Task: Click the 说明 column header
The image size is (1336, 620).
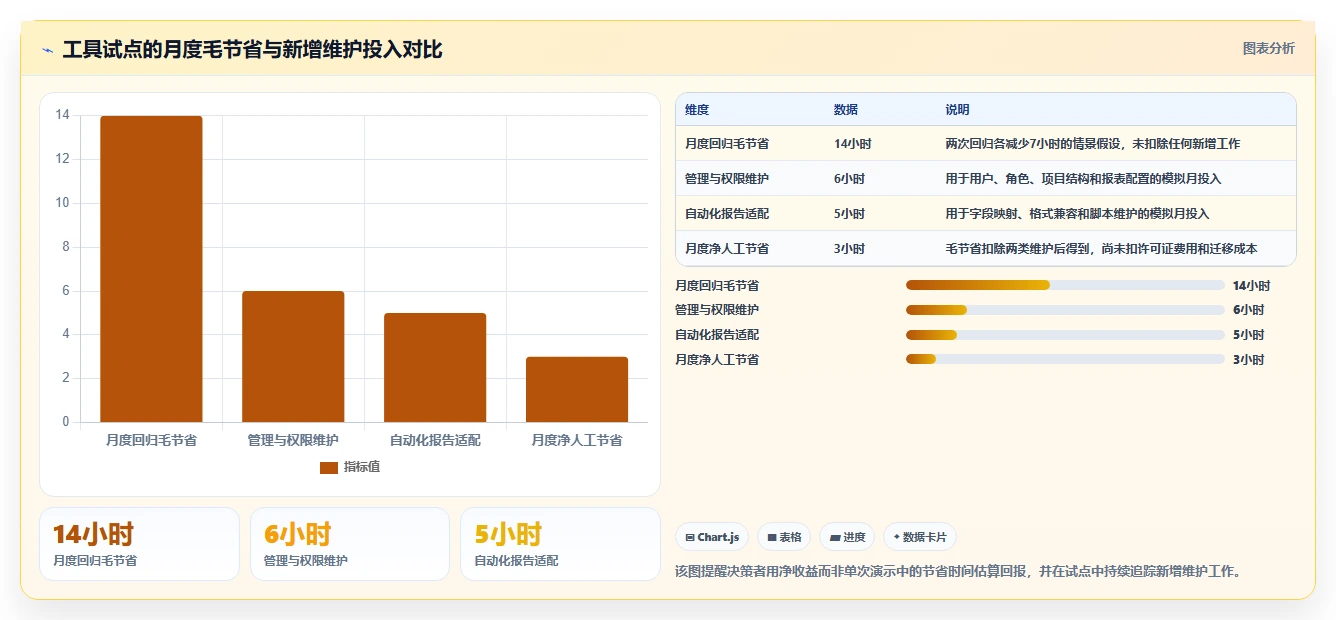Action: [957, 110]
